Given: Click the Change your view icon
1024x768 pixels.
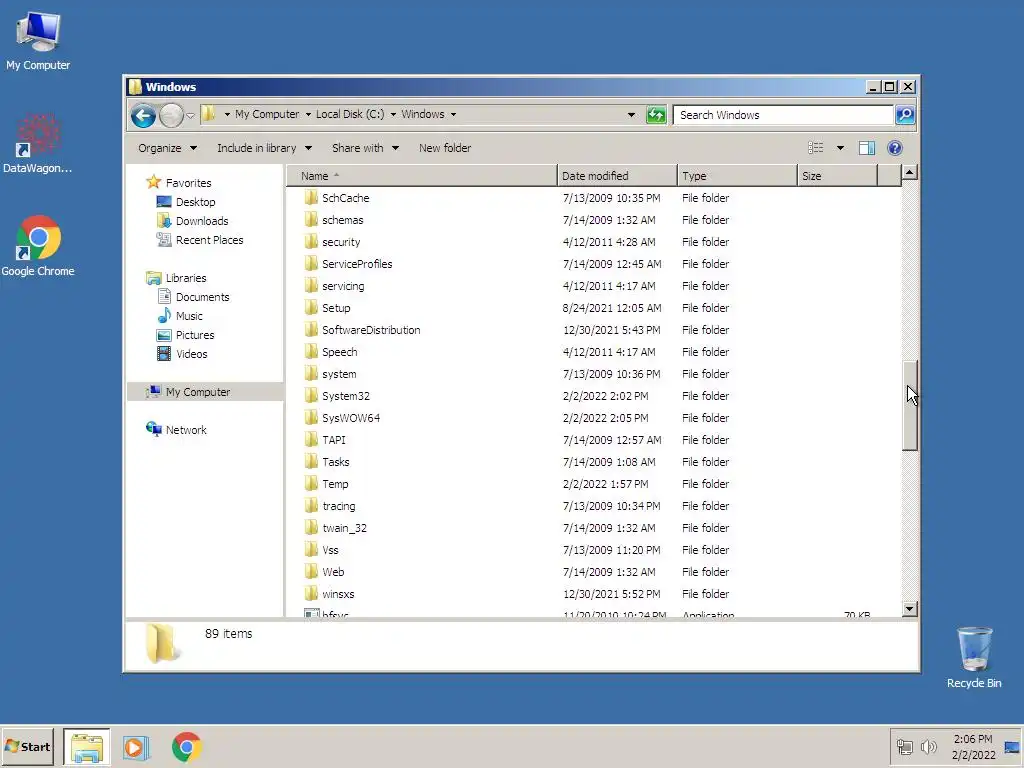Looking at the screenshot, I should coord(816,148).
